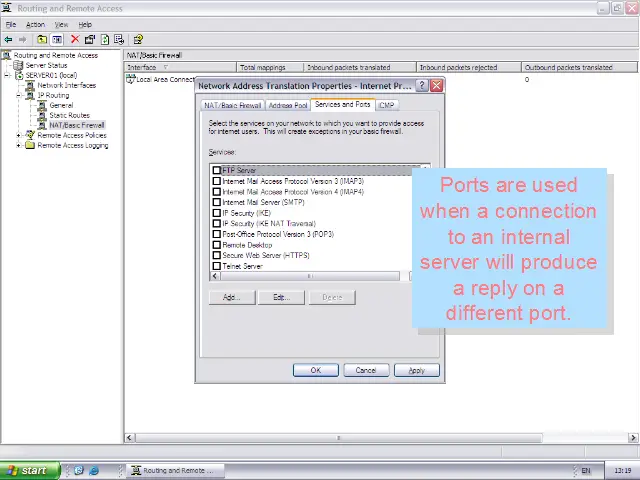Click the NAT/Basic Firewall node icon
640x480 pixels.
(x=42, y=125)
